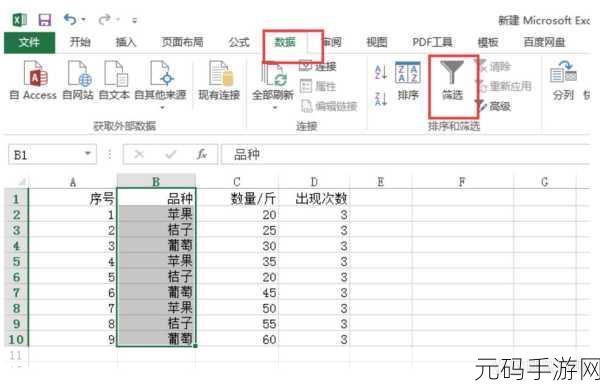Click 清除 filter
600x388 pixels.
[x=494, y=67]
